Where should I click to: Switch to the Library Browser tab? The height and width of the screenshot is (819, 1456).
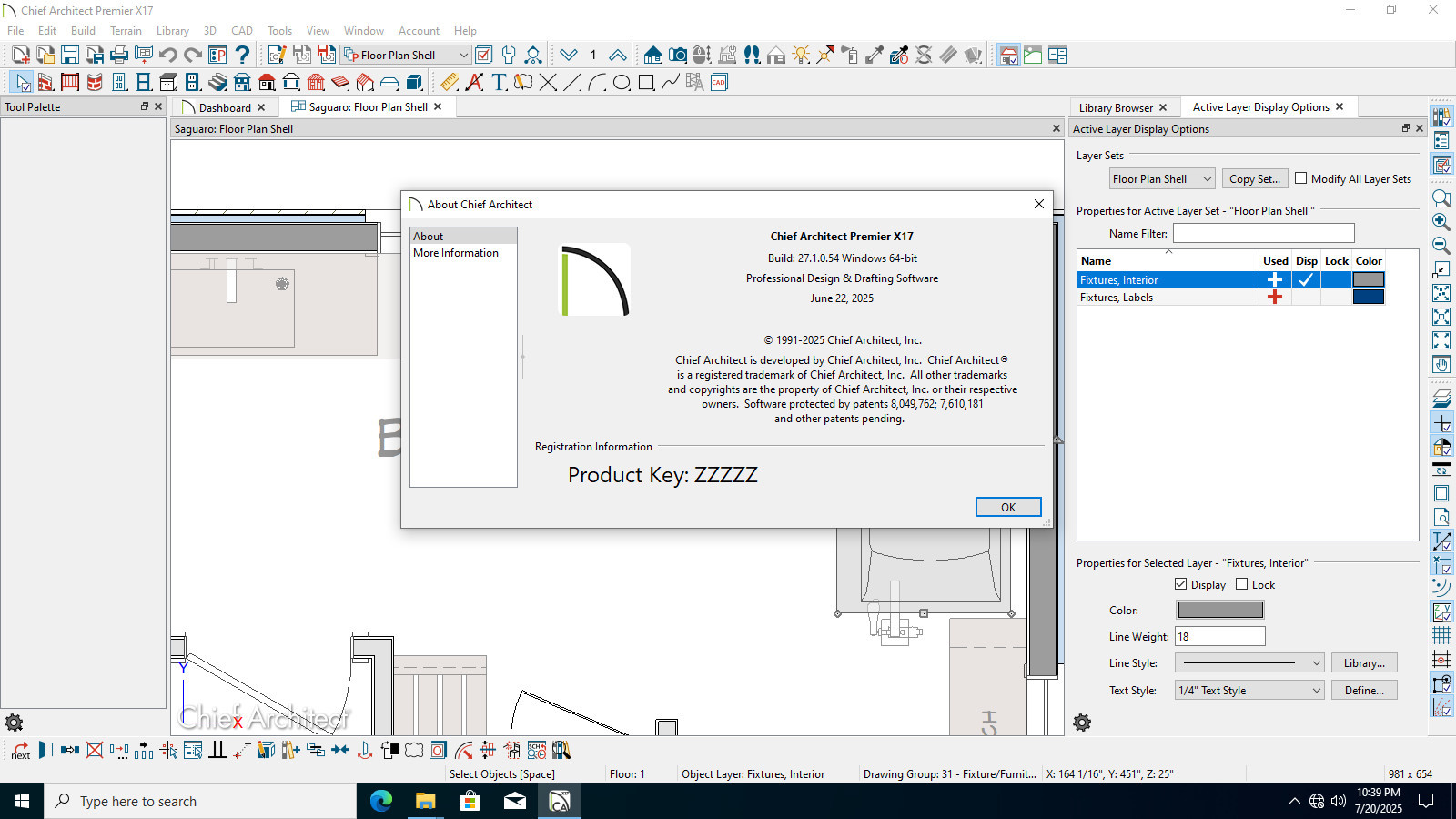click(1116, 107)
